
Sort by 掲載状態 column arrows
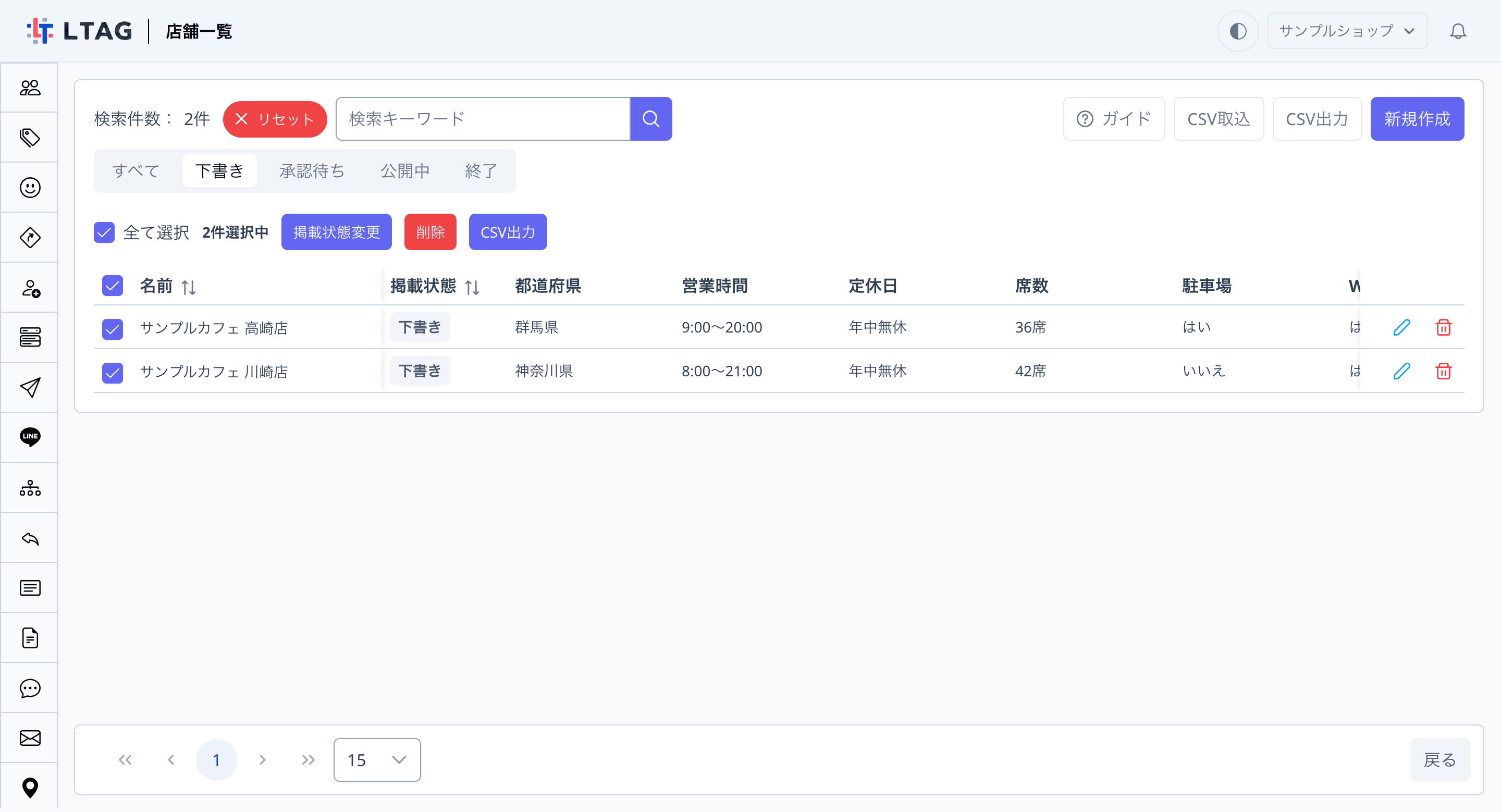(472, 287)
